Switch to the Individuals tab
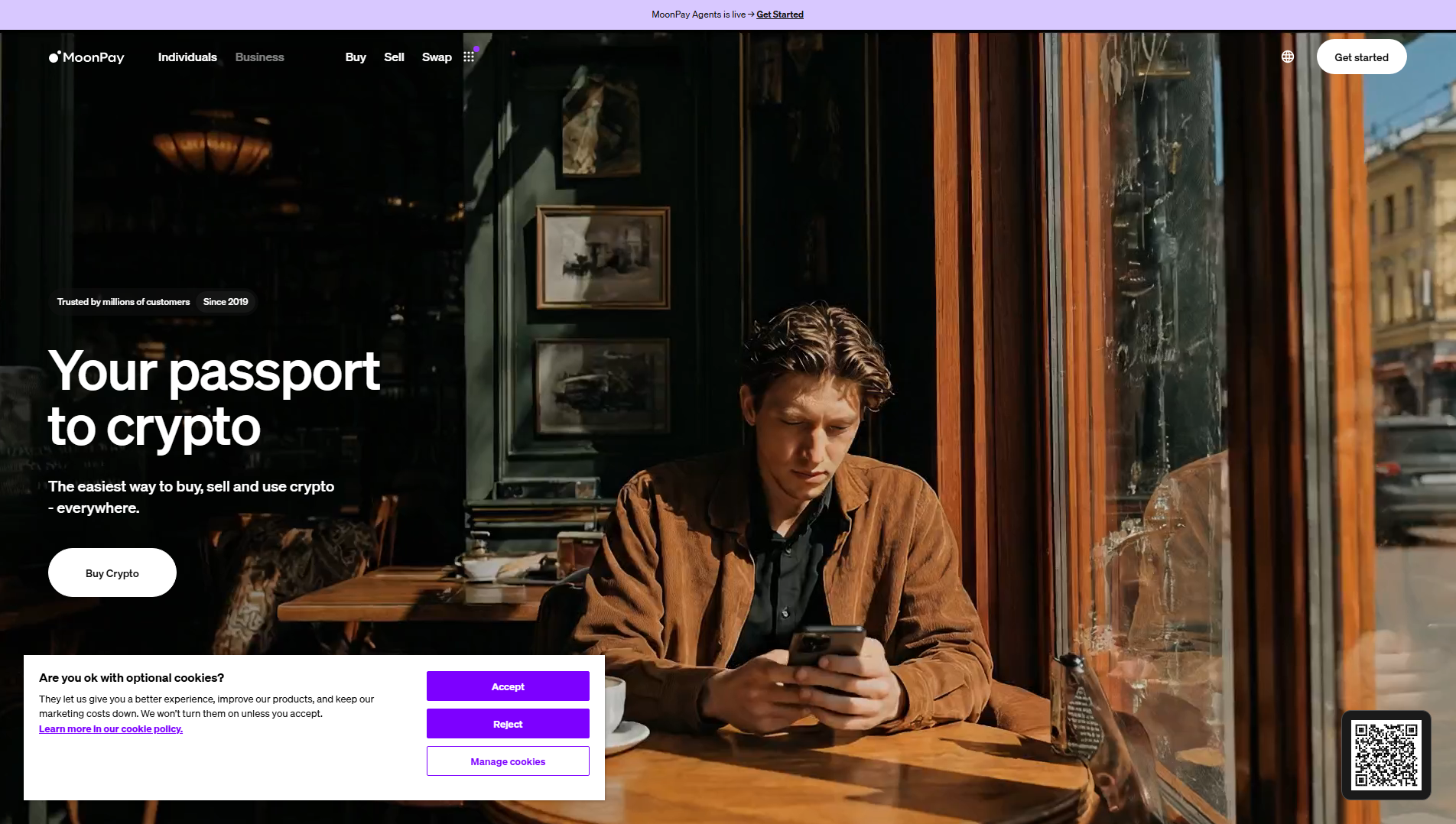The width and height of the screenshot is (1456, 824). click(x=187, y=57)
